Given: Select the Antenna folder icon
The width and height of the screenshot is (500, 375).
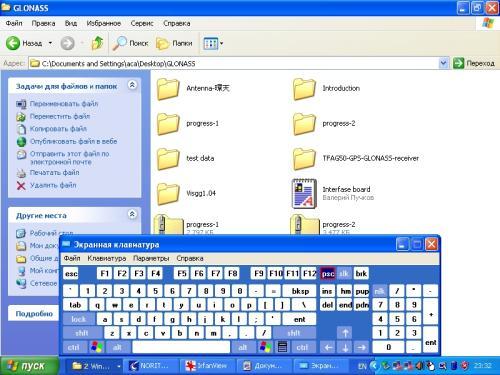Looking at the screenshot, I should (168, 89).
